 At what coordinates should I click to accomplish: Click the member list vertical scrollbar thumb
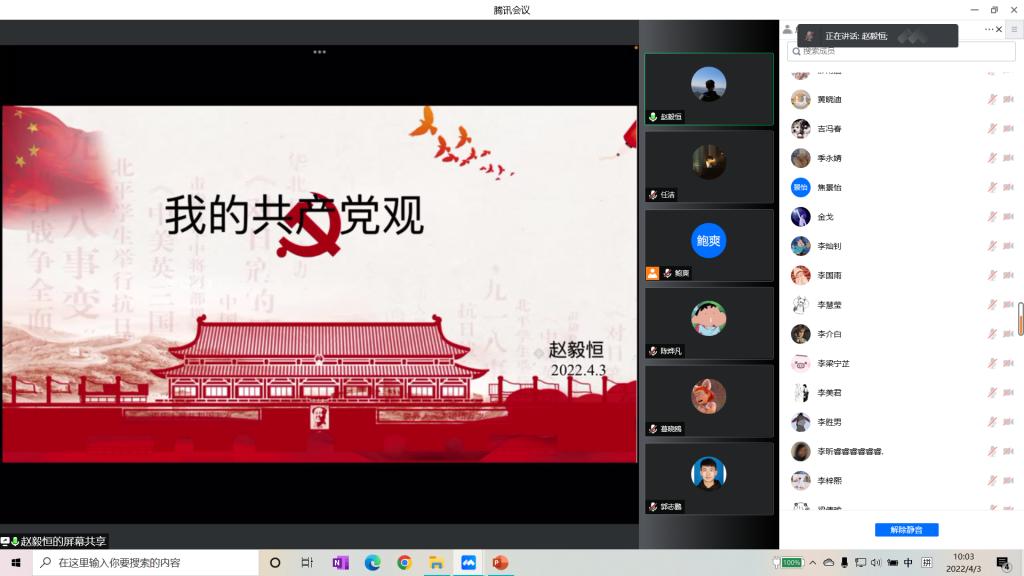coord(1020,319)
